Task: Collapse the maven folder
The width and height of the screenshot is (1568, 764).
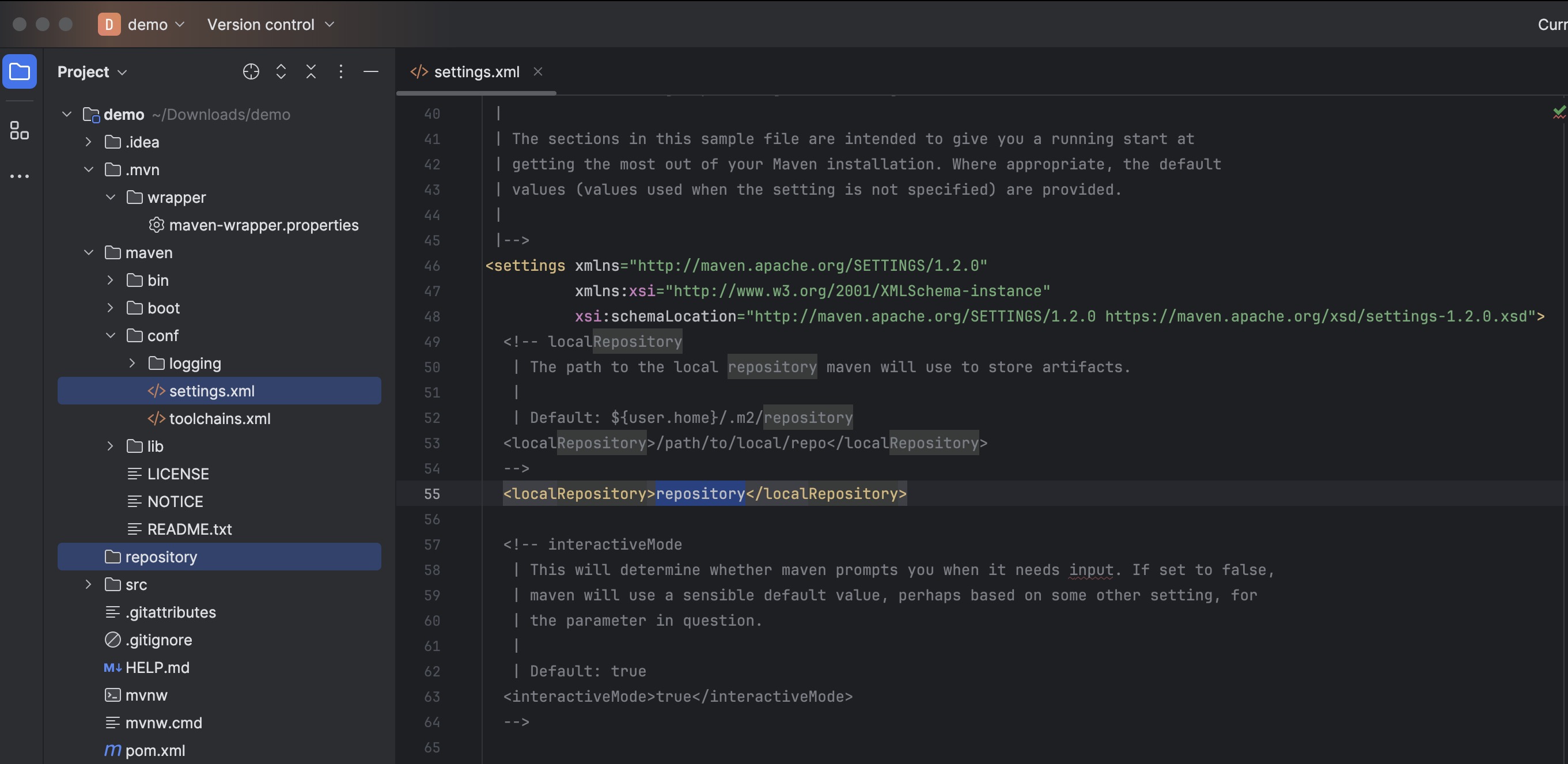Action: (88, 252)
